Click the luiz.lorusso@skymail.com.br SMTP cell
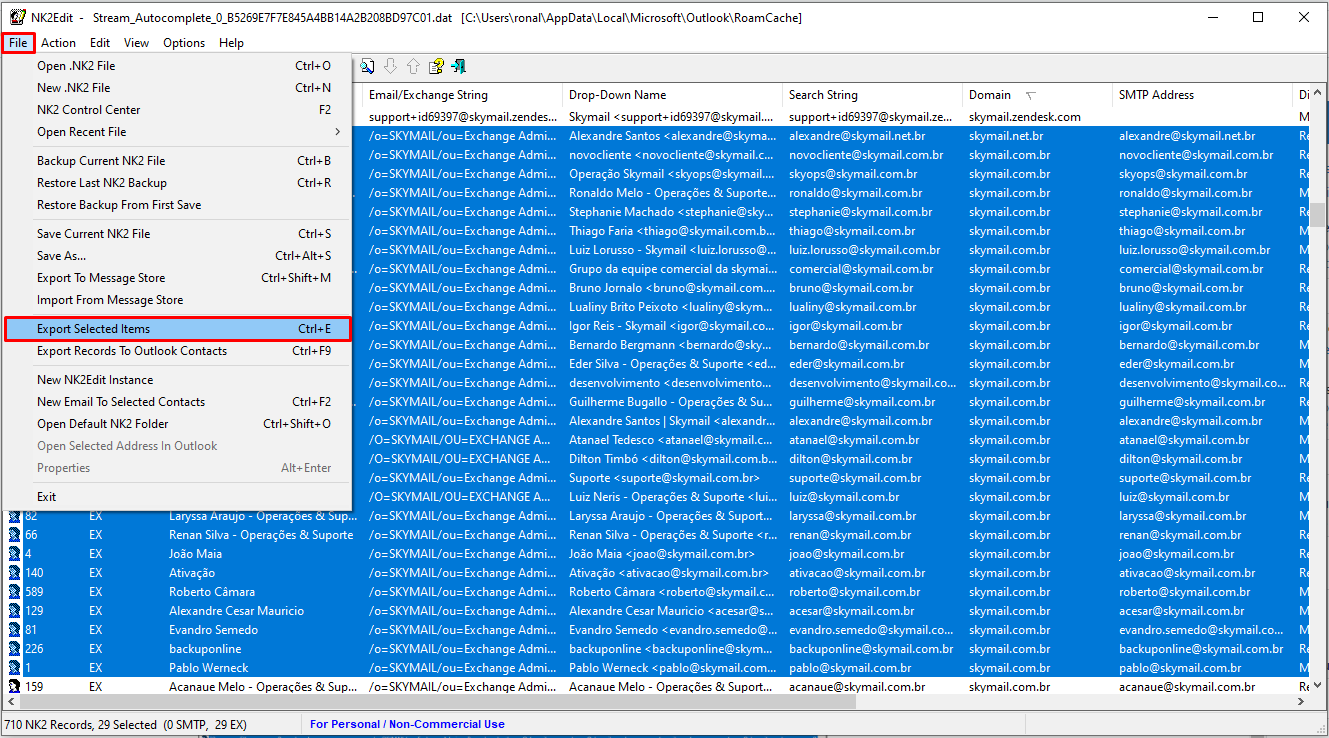The height and width of the screenshot is (738, 1329). 1195,250
